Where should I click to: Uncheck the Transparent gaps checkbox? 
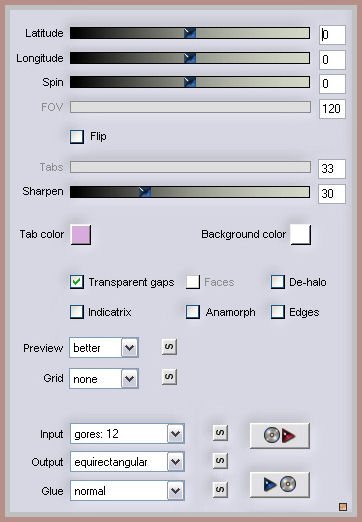tap(77, 282)
